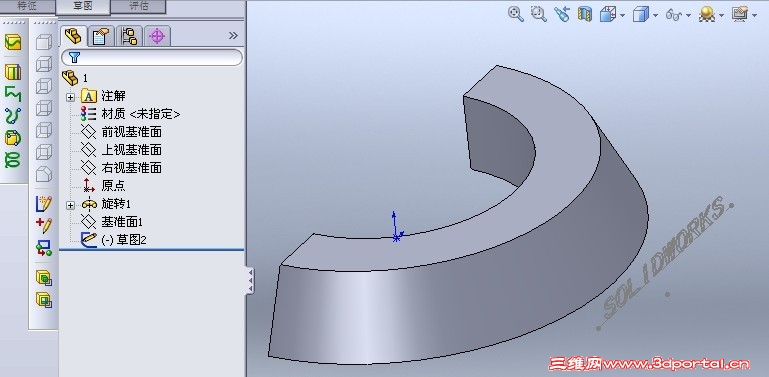The height and width of the screenshot is (377, 769).
Task: Click the Zoom to Fit magnifier icon
Action: (x=515, y=14)
